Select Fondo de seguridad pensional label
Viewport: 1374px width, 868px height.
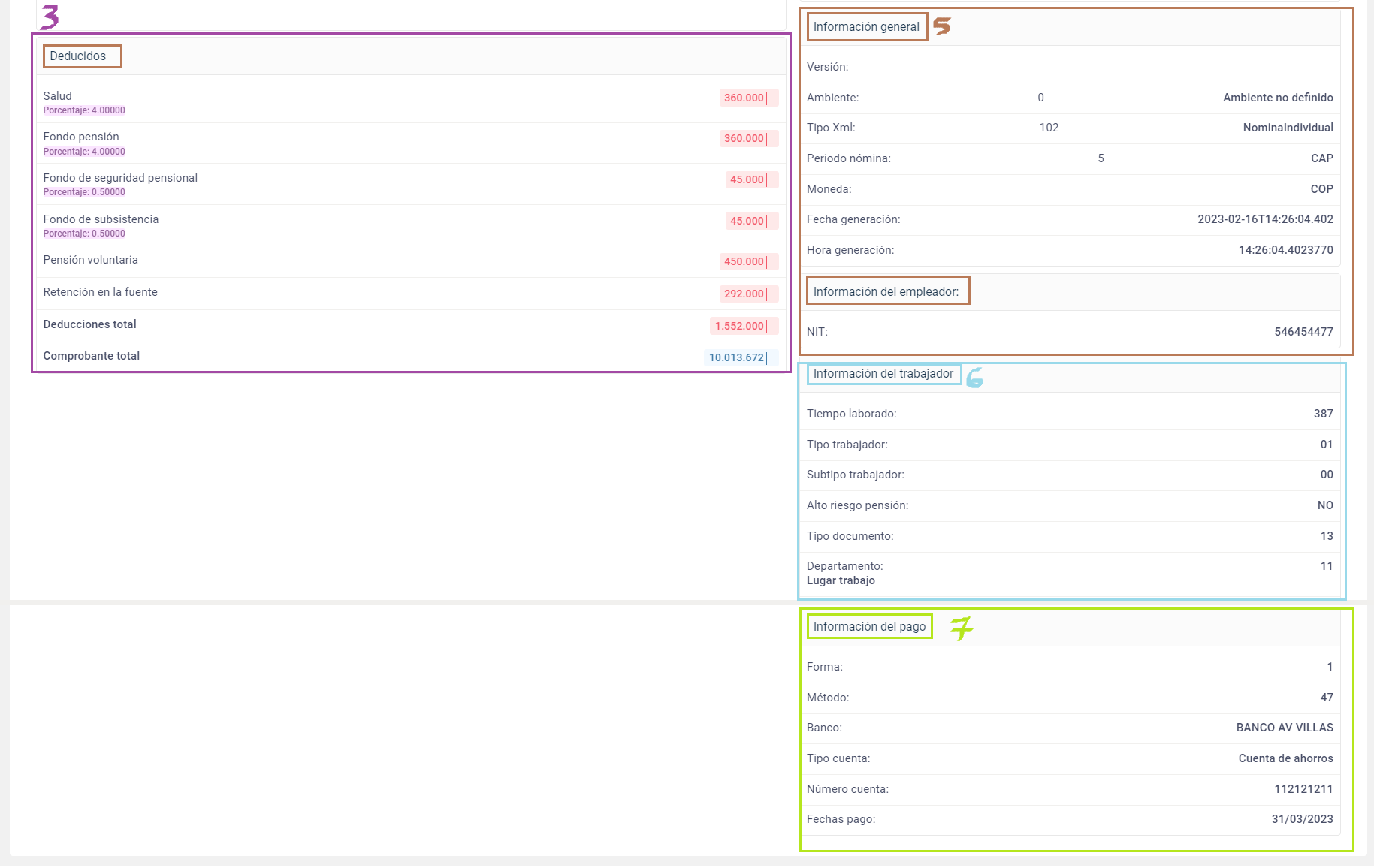pos(120,178)
